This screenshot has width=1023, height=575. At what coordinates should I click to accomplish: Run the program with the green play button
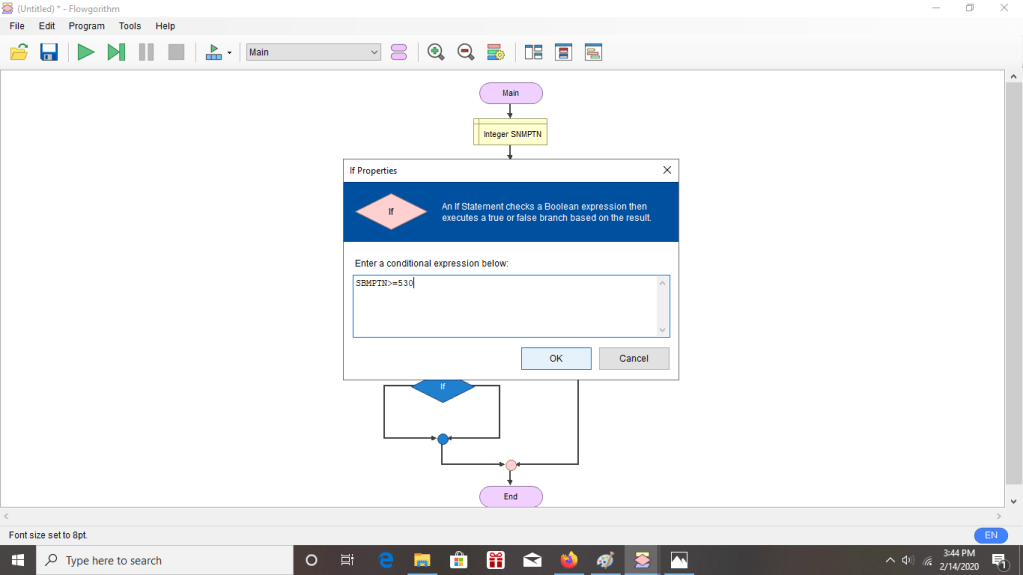(x=86, y=52)
